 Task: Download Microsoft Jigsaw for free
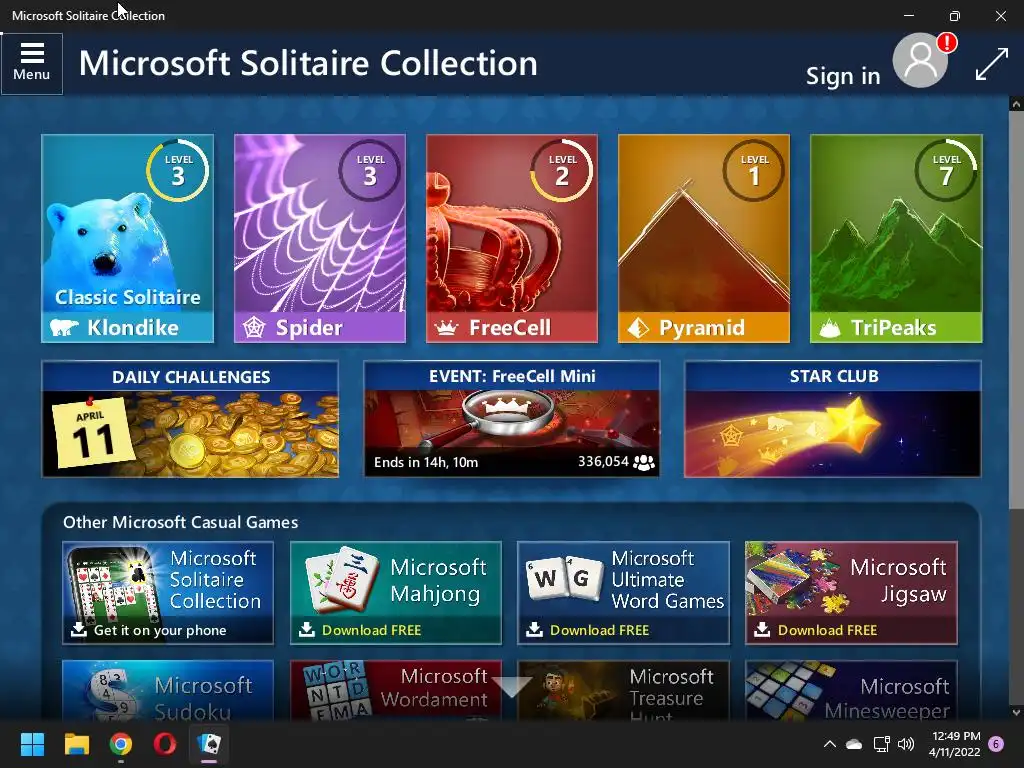852,593
